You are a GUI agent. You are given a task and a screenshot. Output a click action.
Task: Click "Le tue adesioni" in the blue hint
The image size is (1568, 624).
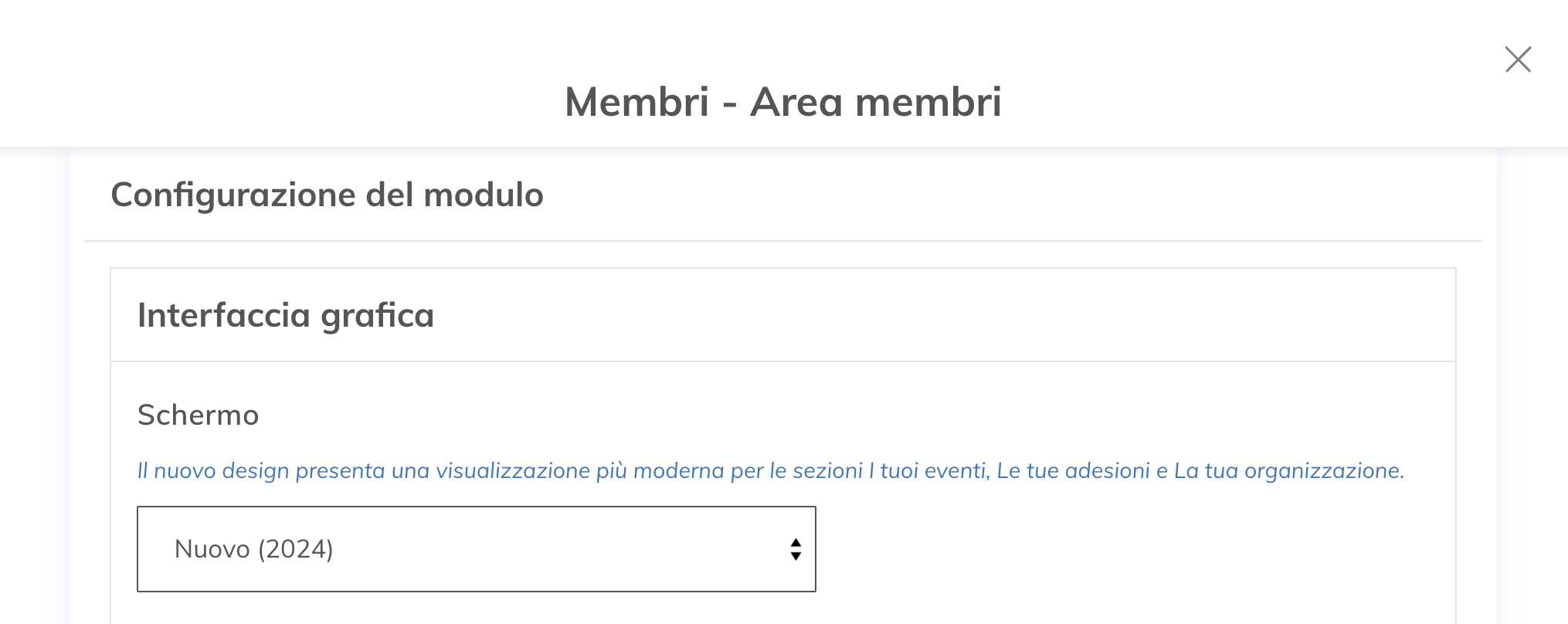pyautogui.click(x=1073, y=471)
